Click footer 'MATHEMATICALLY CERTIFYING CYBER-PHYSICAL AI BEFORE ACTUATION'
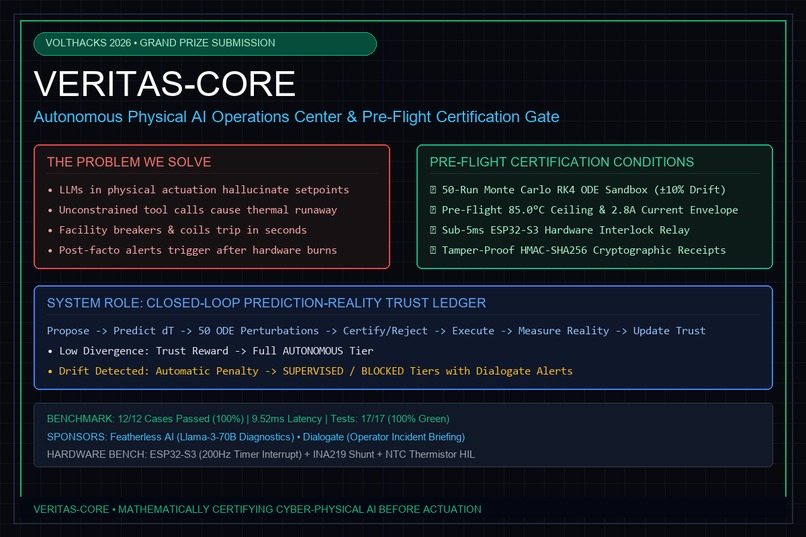This screenshot has height=537, width=806. point(300,509)
